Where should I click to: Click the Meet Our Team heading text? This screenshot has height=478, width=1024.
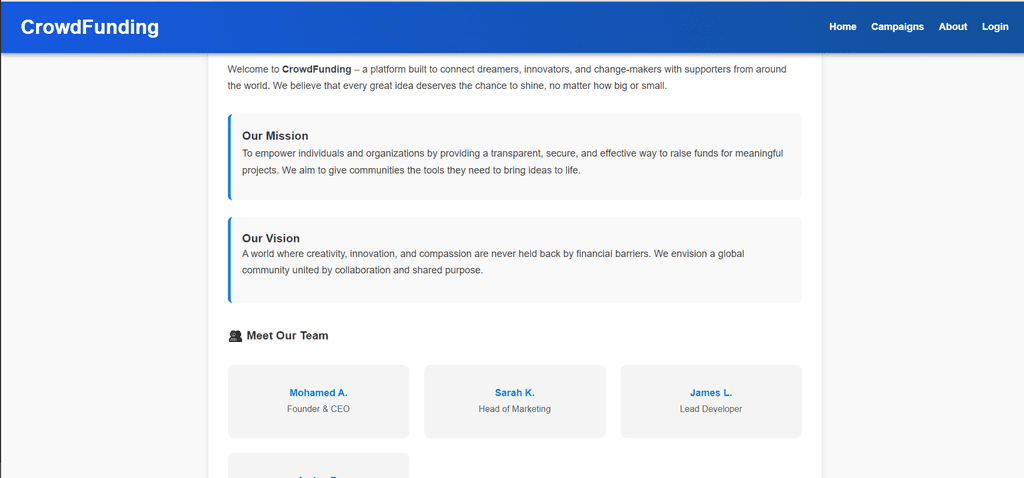(287, 336)
